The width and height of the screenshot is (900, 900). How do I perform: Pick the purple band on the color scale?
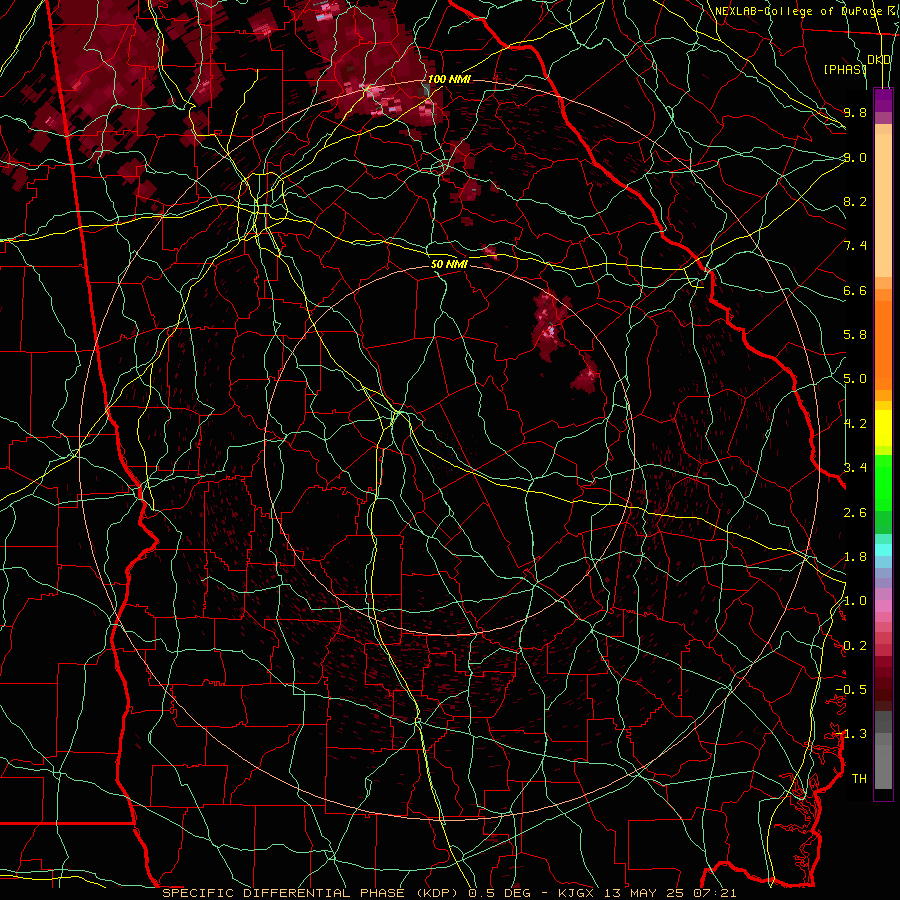pos(883,101)
